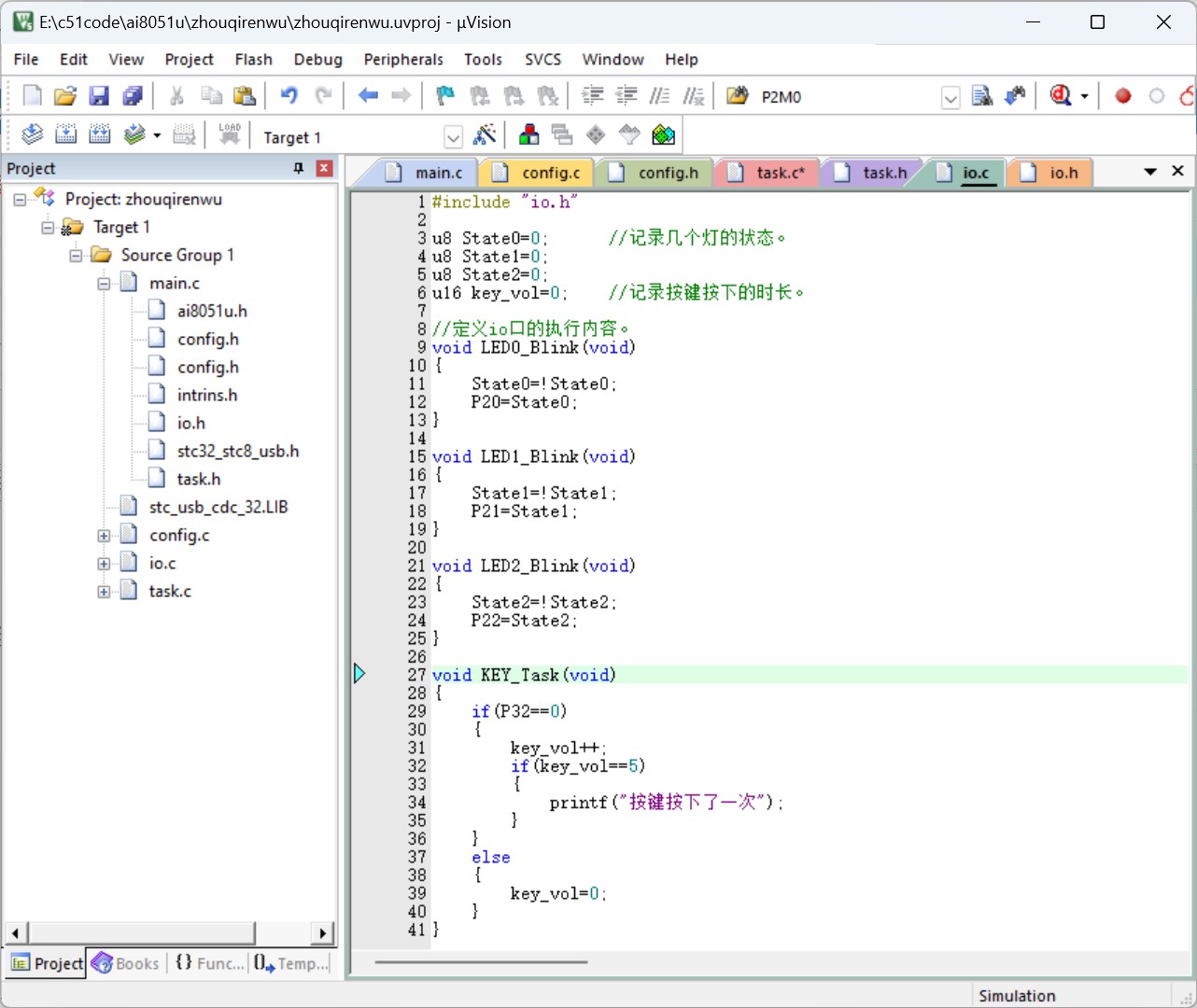Build the target files

[65, 135]
